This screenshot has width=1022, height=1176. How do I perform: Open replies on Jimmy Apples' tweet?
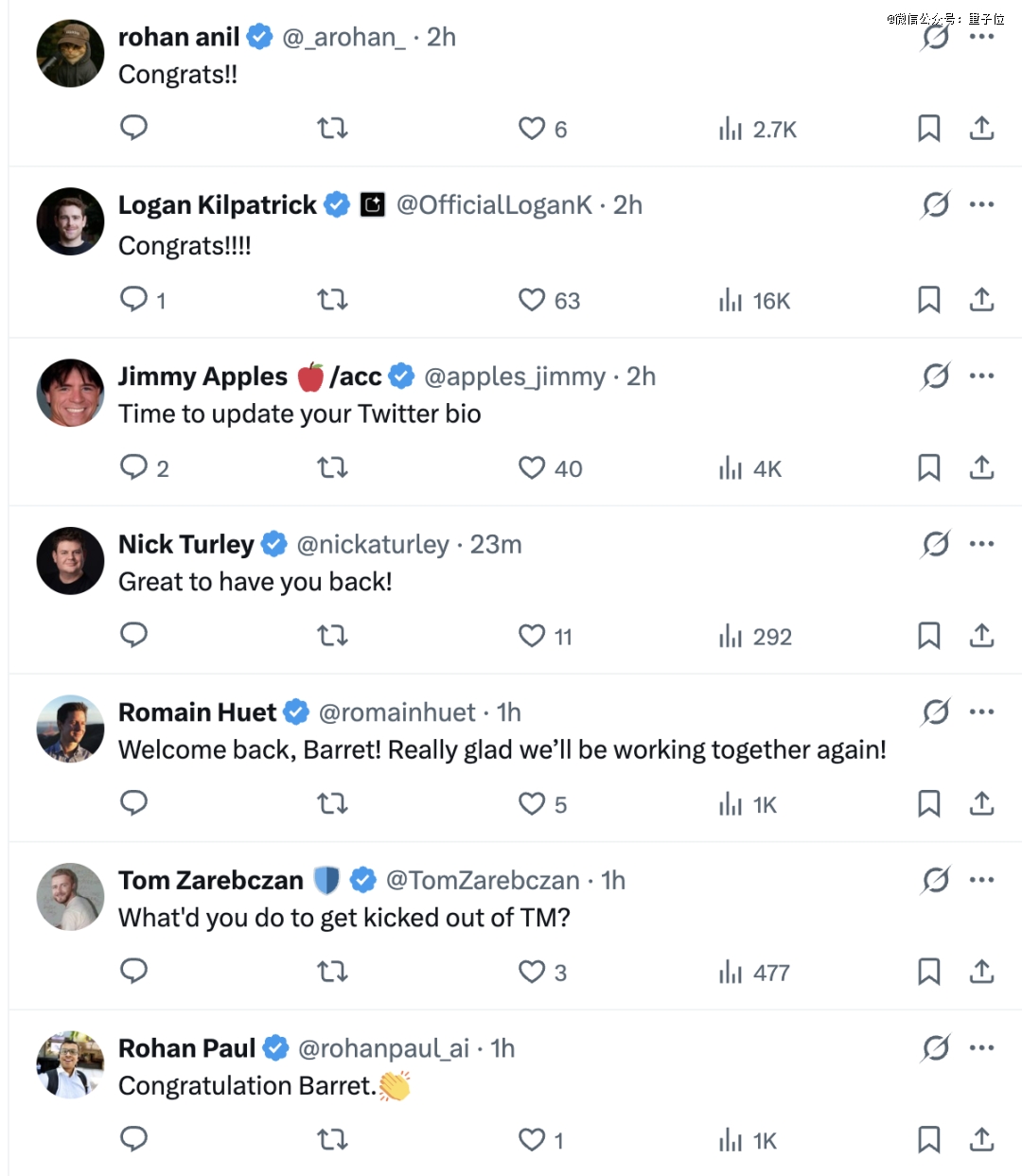point(133,467)
